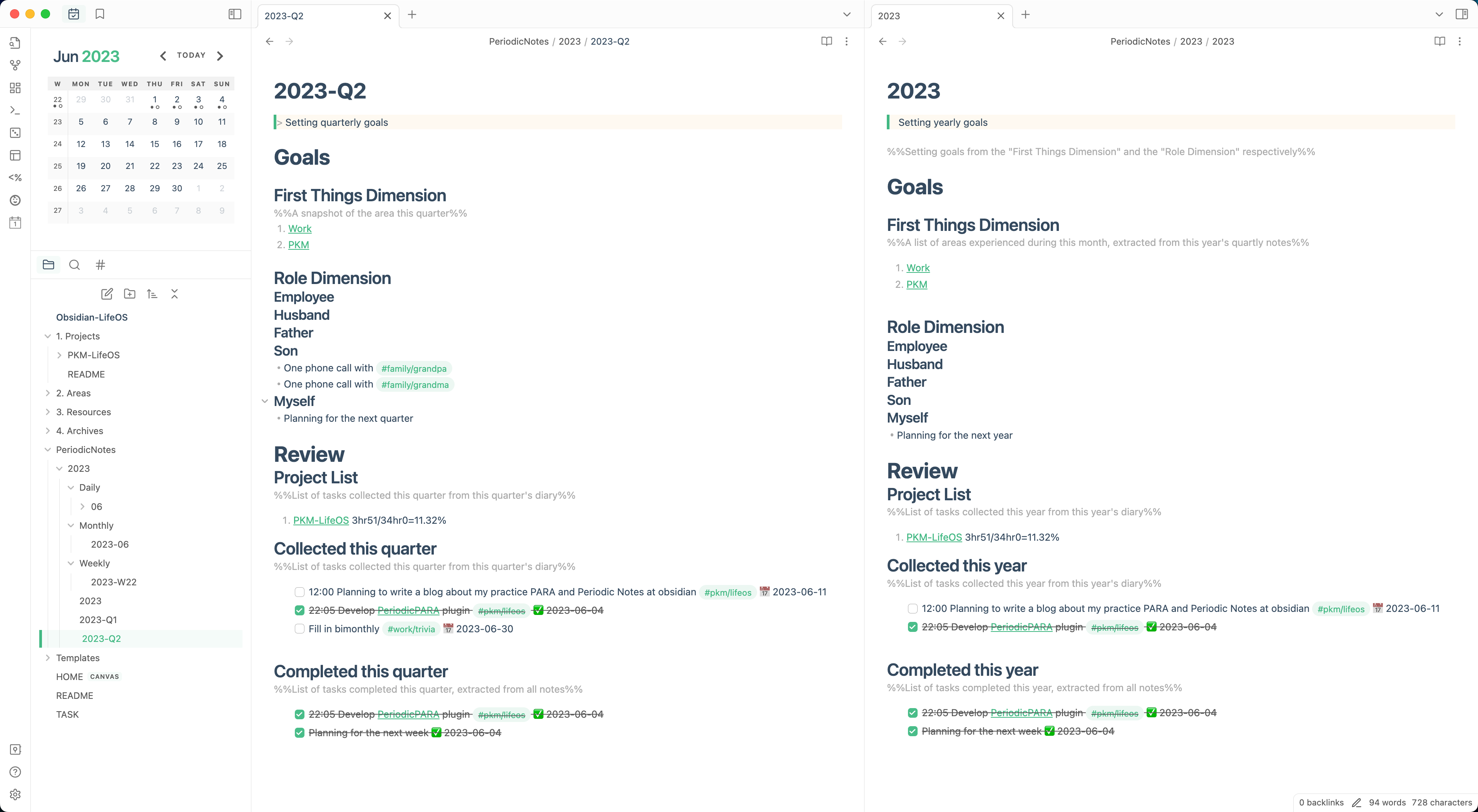Select June 15 in the calendar
This screenshot has width=1478, height=812.
pyautogui.click(x=154, y=144)
